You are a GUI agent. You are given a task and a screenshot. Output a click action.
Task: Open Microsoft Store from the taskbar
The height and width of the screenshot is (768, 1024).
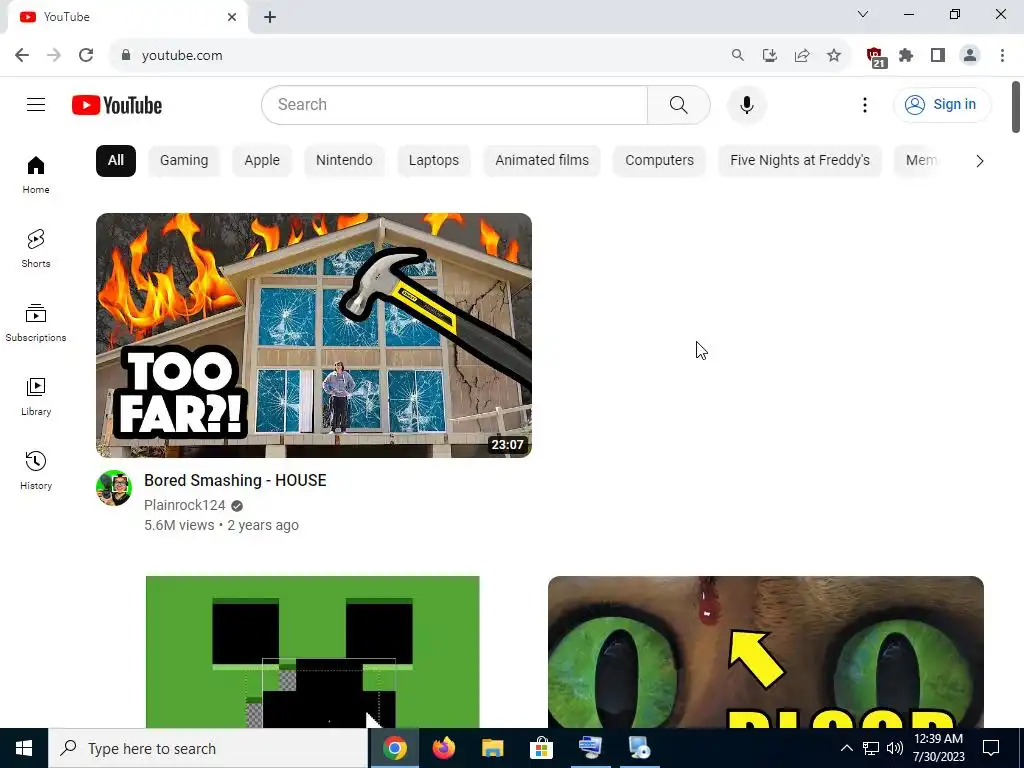pos(541,748)
